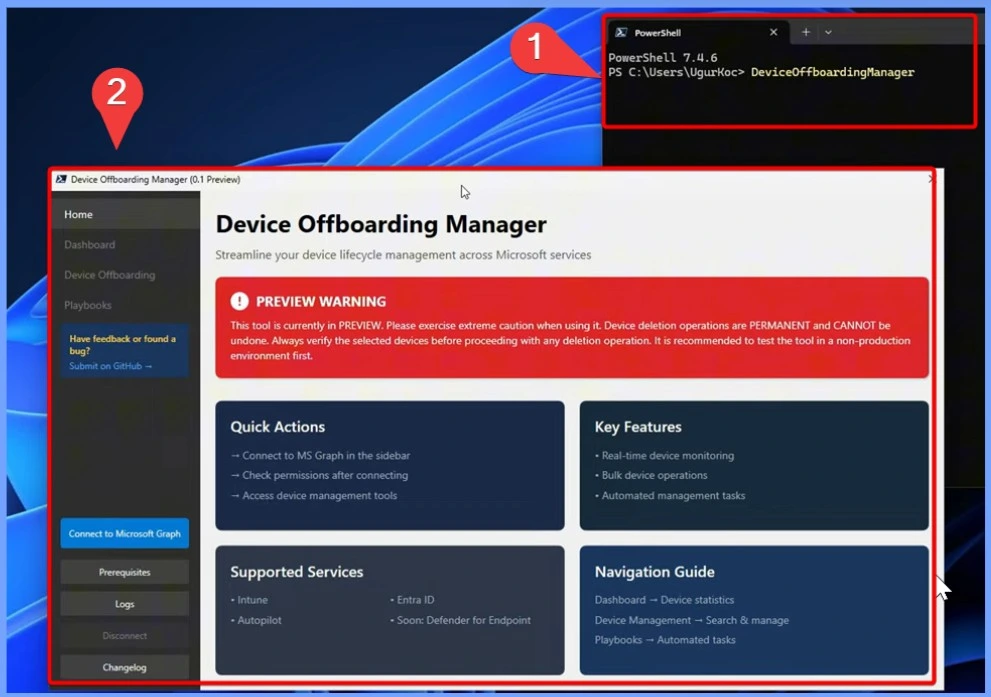Open the Playbooks sidebar item

(125, 305)
